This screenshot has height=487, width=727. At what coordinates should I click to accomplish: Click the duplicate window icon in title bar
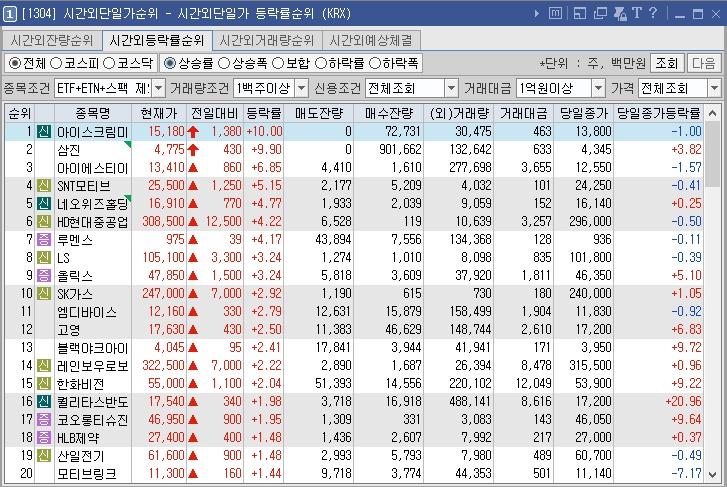tap(600, 13)
